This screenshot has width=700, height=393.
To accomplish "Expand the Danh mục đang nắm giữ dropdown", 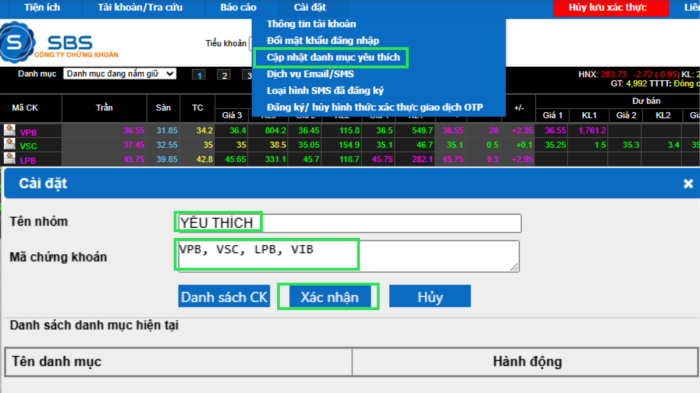I will 120,74.
